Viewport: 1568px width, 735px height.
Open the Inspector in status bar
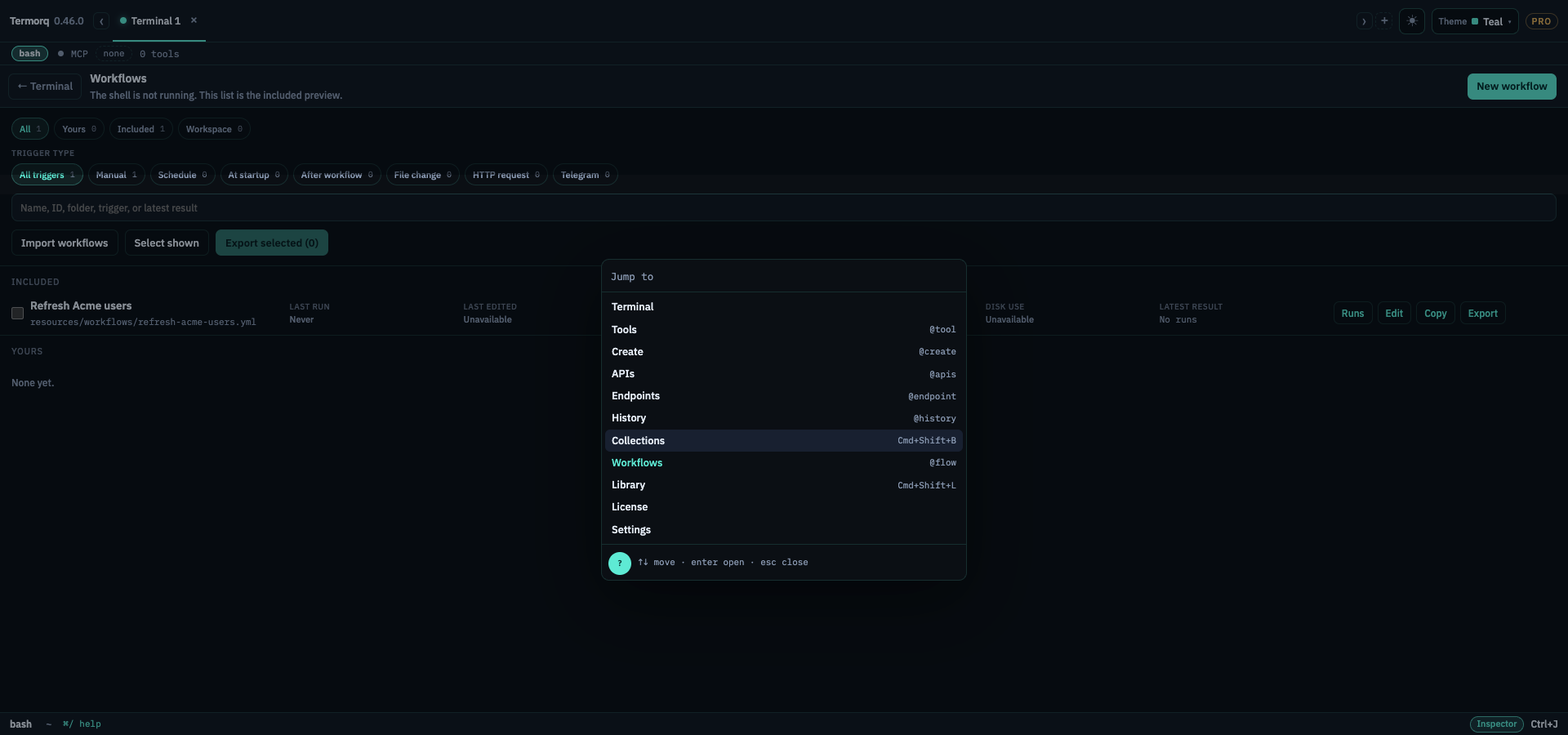[x=1496, y=724]
